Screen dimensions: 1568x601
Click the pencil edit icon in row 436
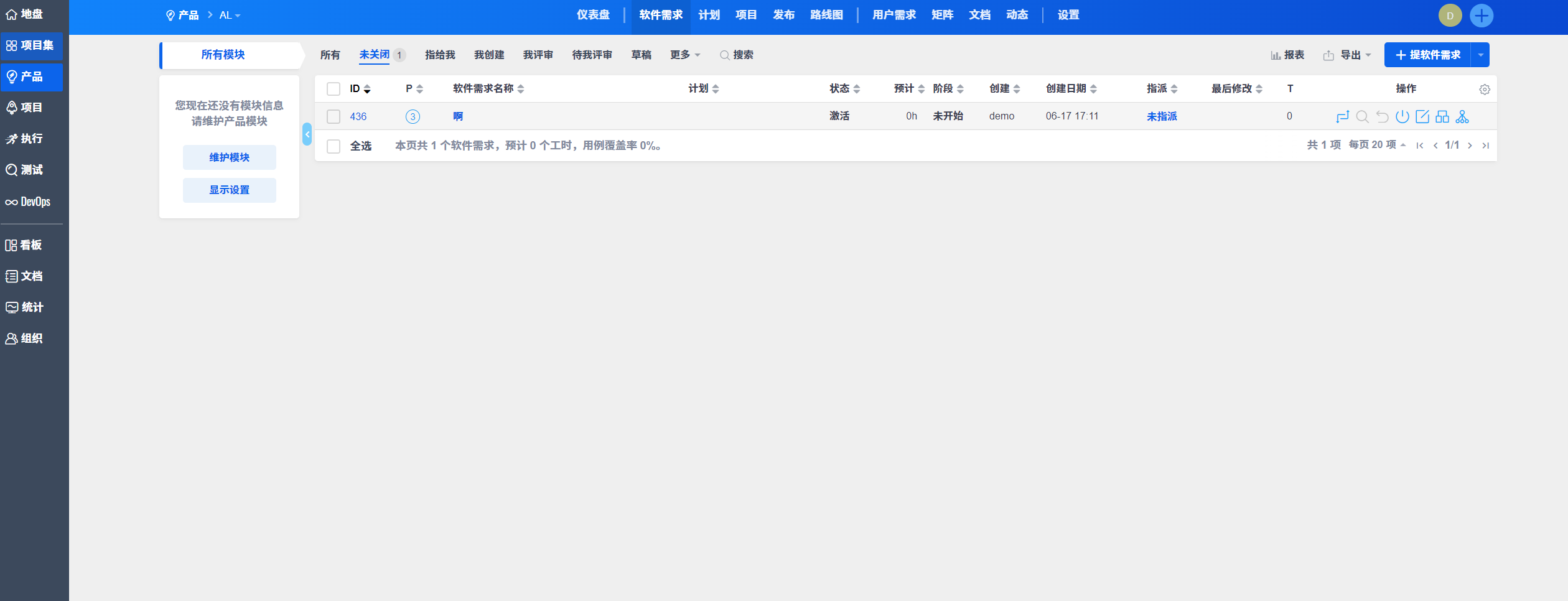tap(1422, 116)
